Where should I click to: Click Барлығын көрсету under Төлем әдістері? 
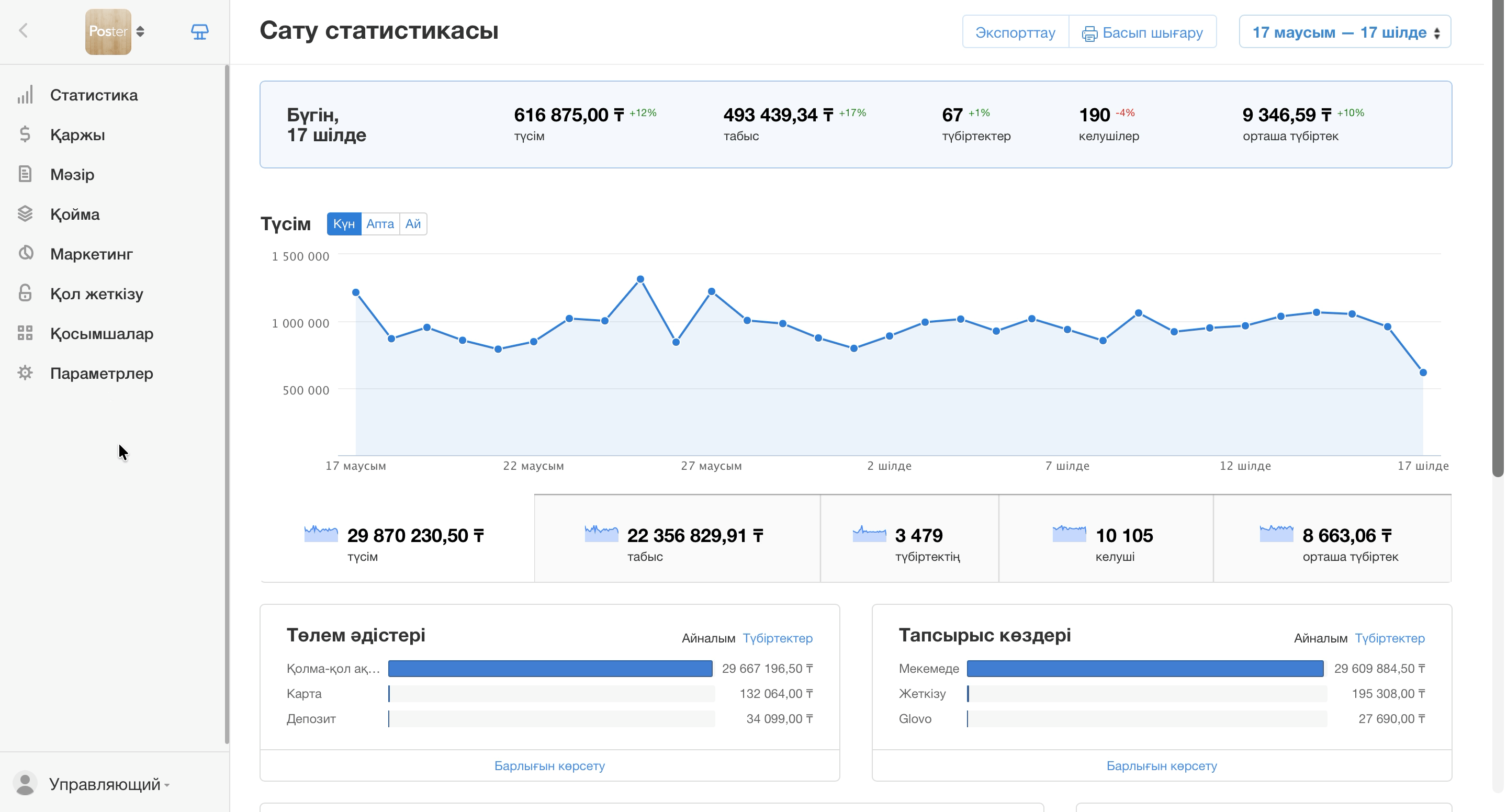pyautogui.click(x=549, y=766)
